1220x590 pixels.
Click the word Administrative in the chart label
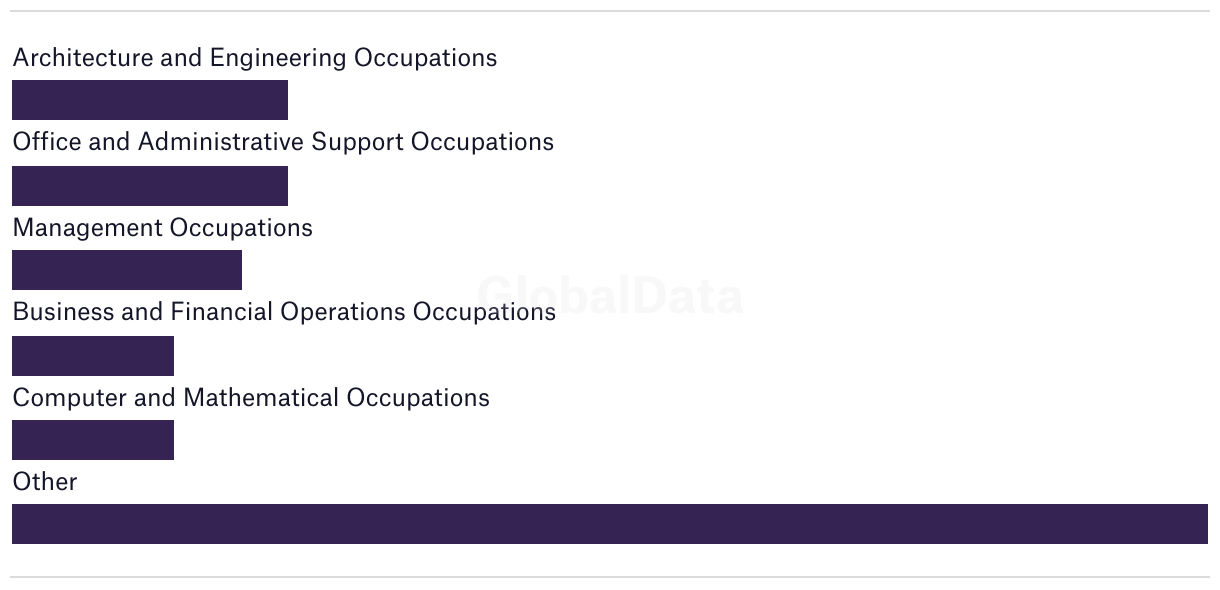[220, 142]
